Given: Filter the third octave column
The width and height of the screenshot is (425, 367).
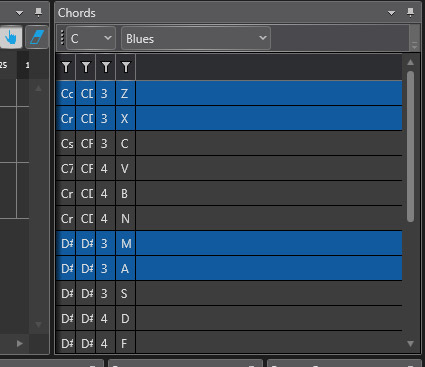Looking at the screenshot, I should (106, 67).
